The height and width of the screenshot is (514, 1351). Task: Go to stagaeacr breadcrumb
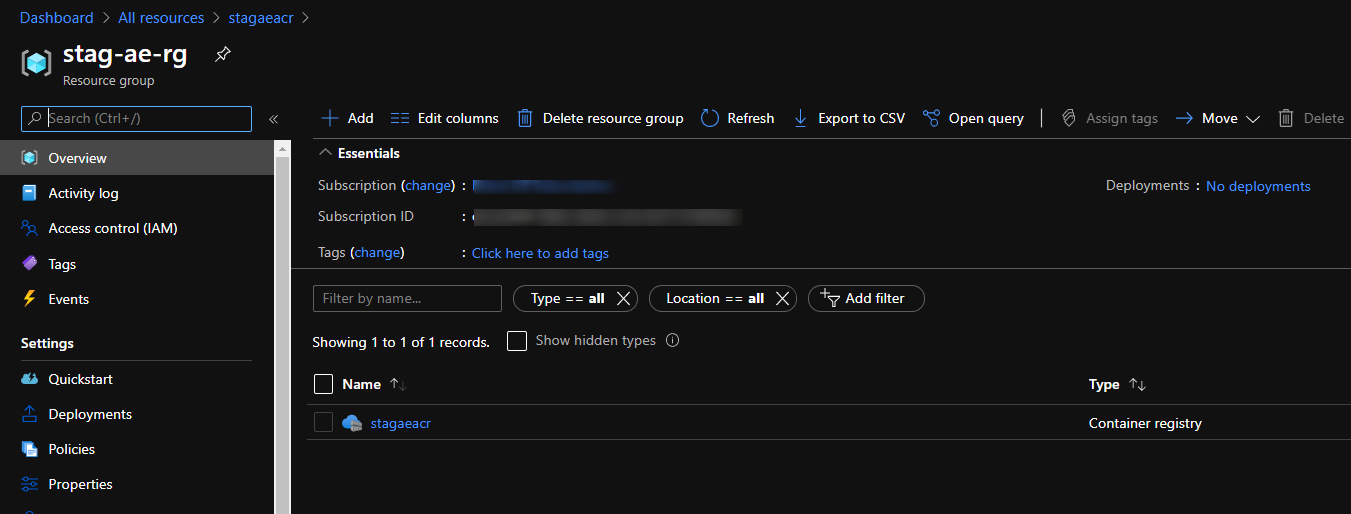click(x=261, y=18)
